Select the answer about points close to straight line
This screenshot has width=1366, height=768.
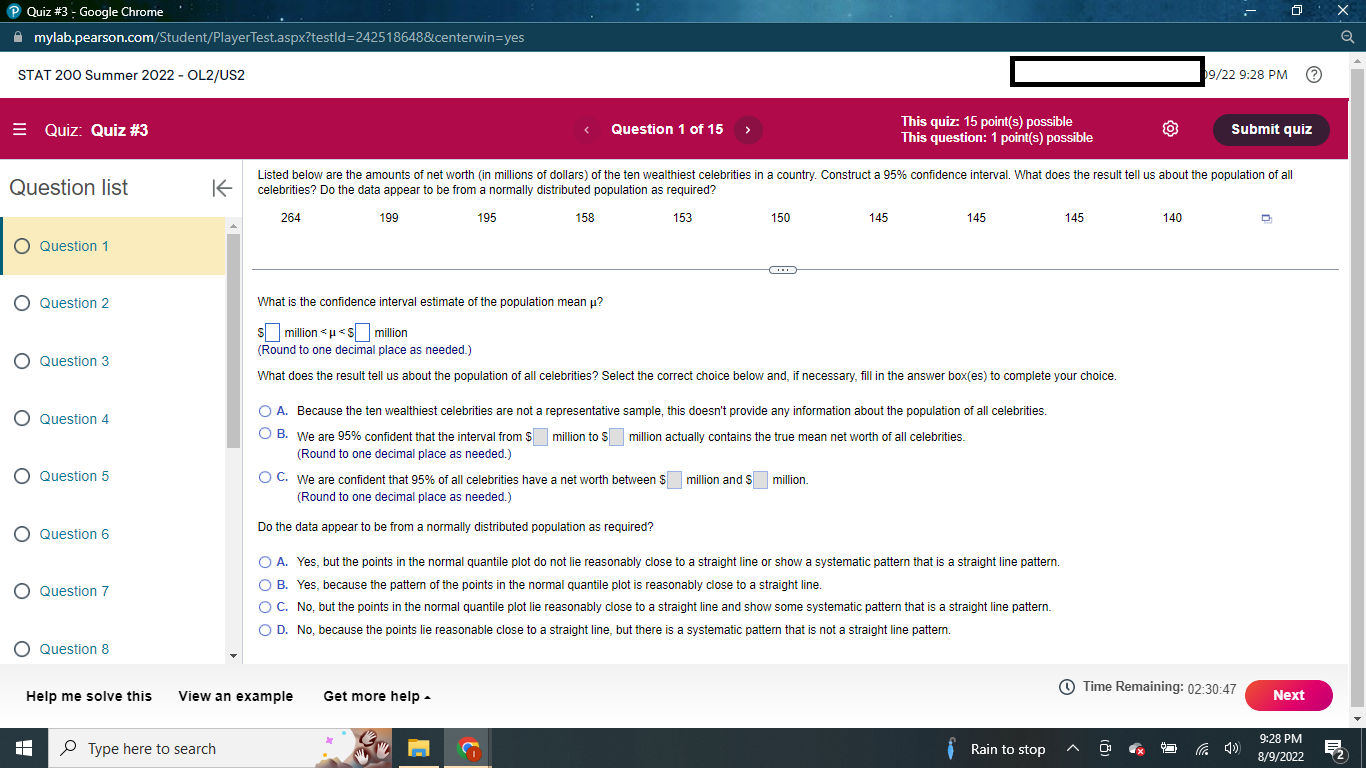point(266,586)
